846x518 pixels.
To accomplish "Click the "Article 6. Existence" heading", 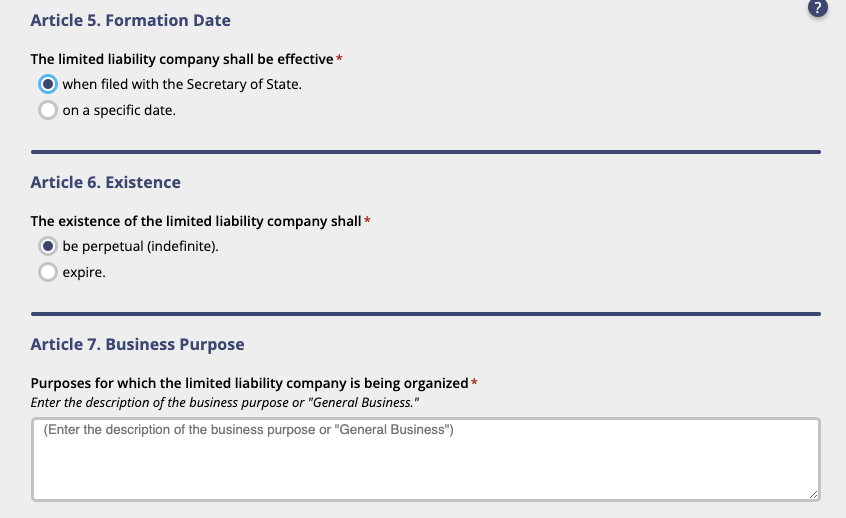I will [106, 182].
